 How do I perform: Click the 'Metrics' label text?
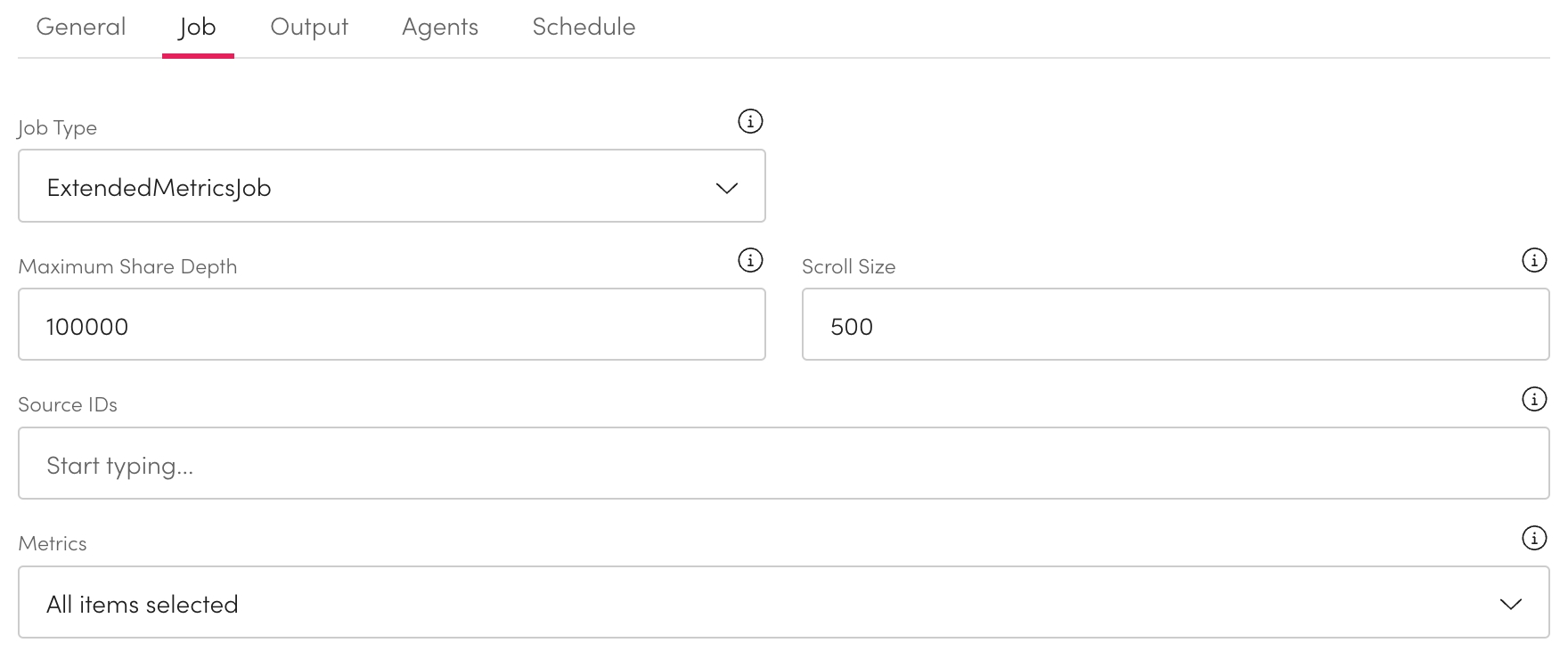point(53,544)
